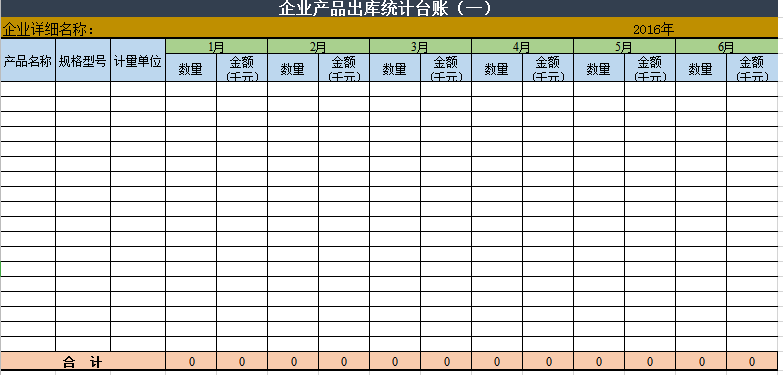Screen dimensions: 783x375
Task: Select the 合计 total for 6月 数量
Action: [701, 362]
